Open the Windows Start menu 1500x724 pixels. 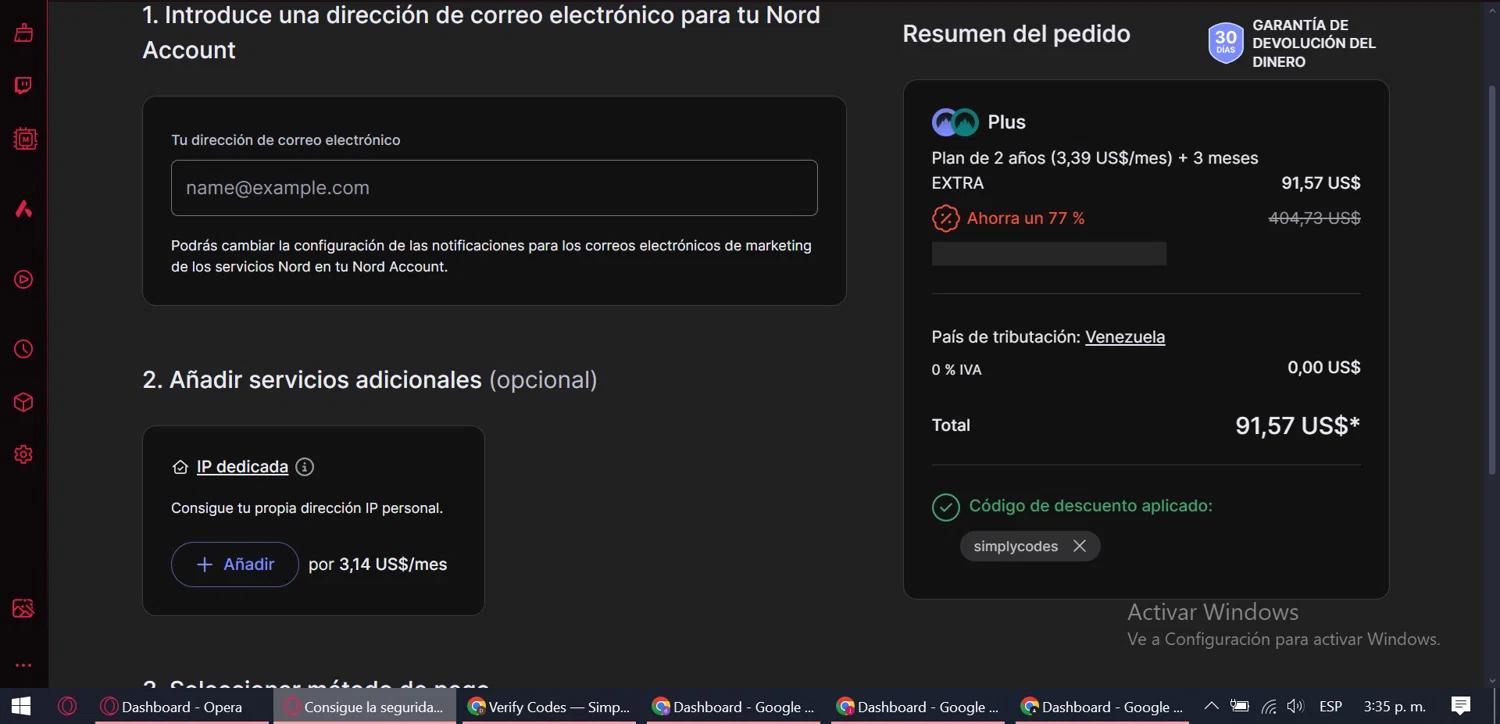(x=20, y=706)
